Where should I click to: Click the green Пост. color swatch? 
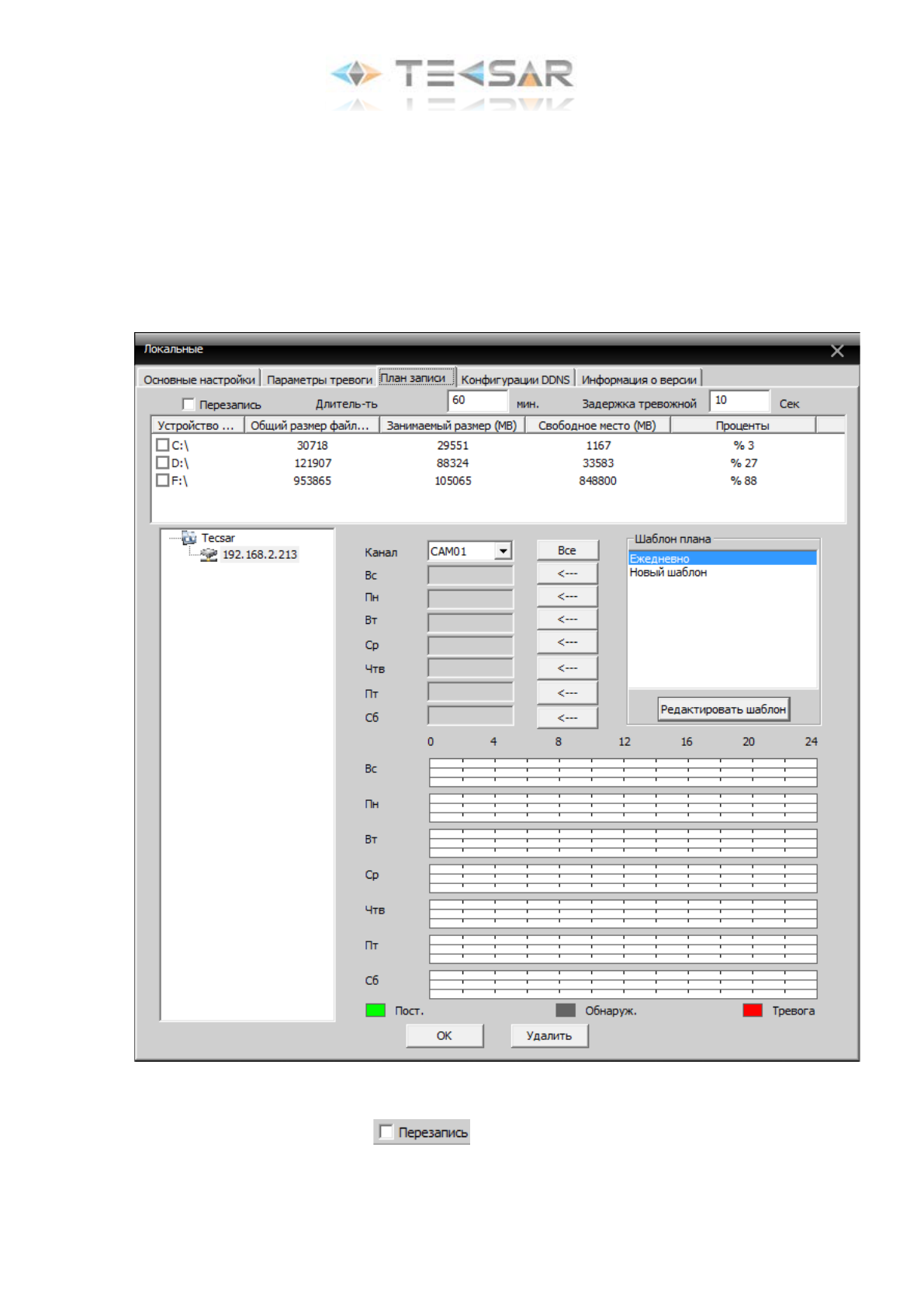tap(375, 1010)
